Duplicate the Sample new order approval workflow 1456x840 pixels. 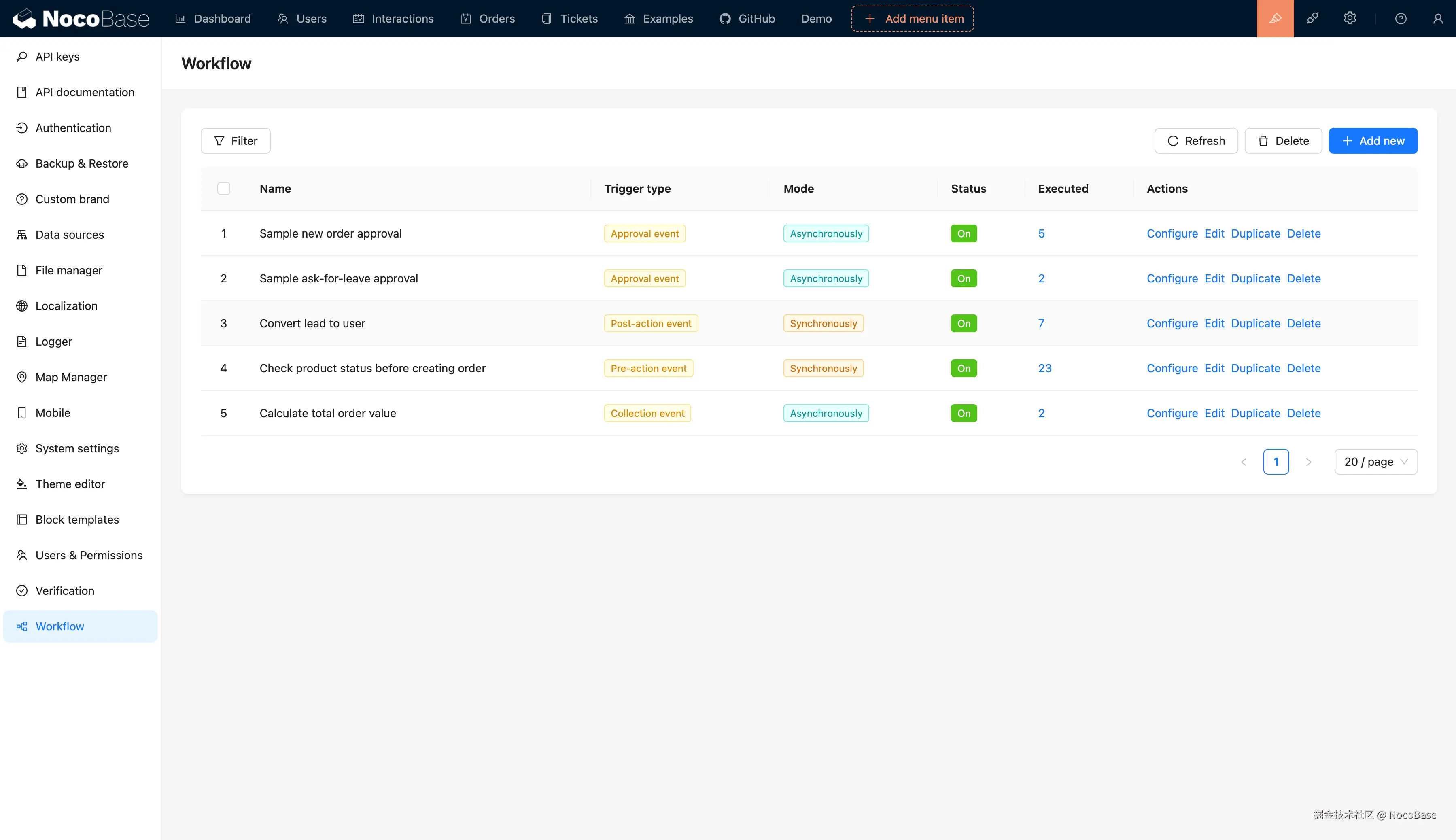click(1255, 233)
